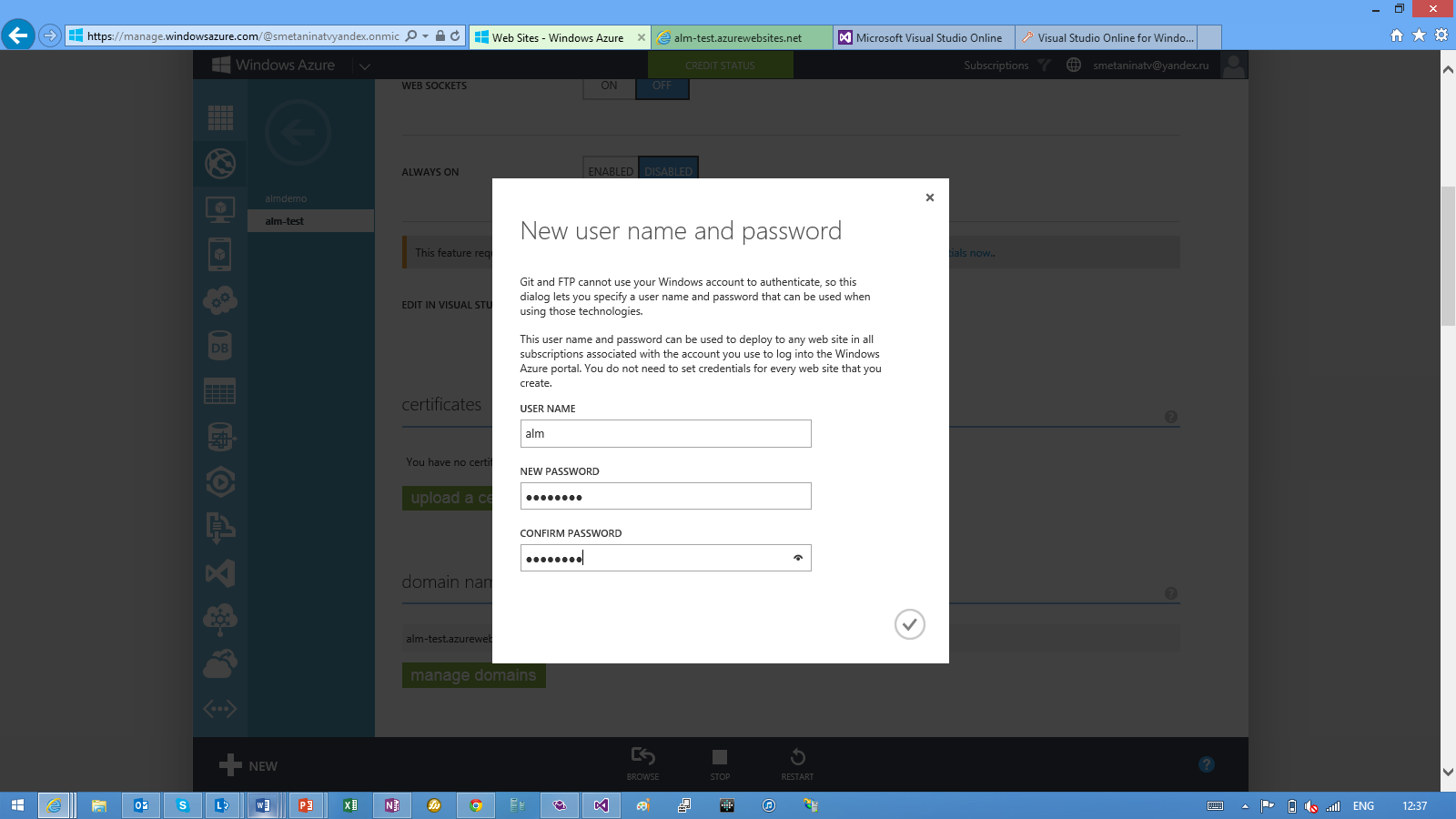Turn Web Sockets ON
Viewport: 1456px width, 819px height.
[609, 86]
